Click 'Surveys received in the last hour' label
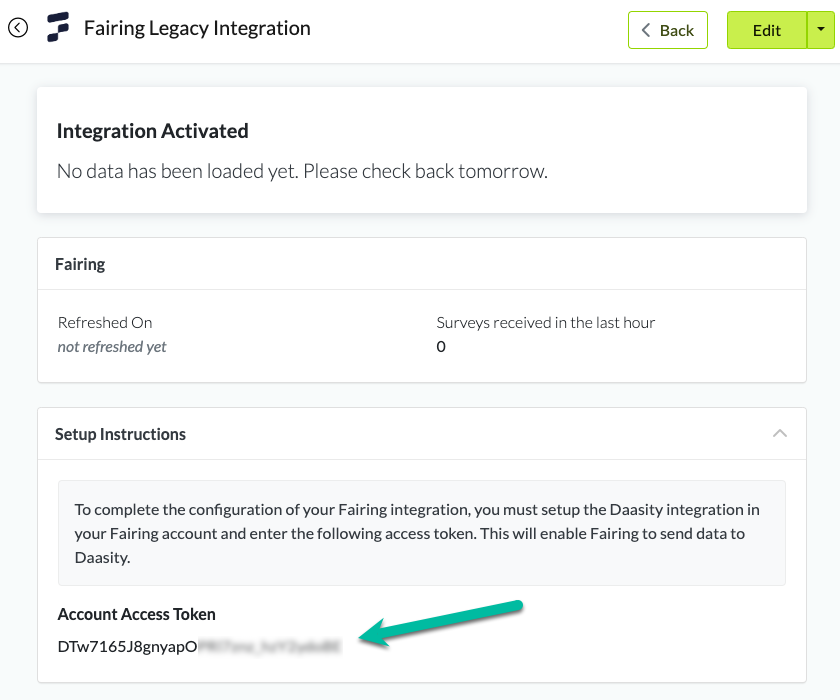 tap(546, 322)
